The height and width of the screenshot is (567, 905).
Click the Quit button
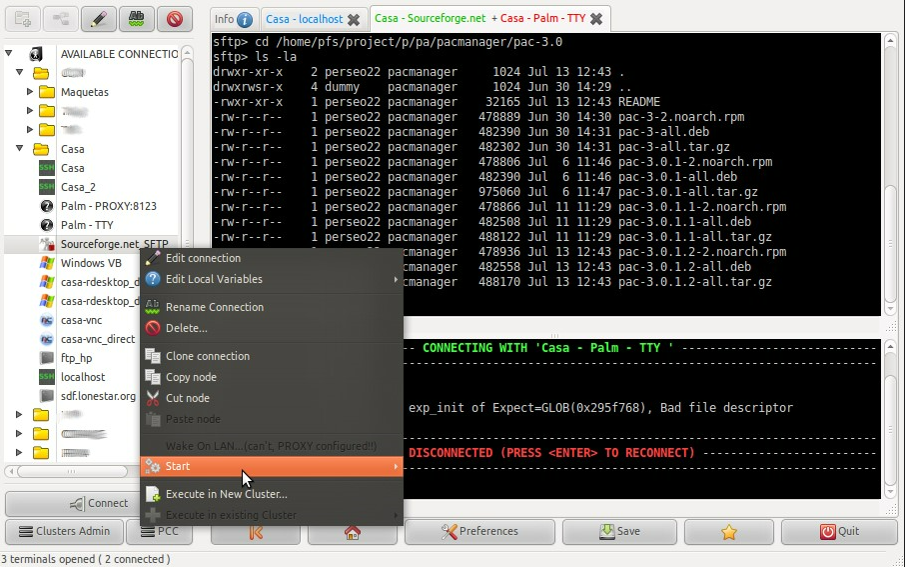point(839,532)
